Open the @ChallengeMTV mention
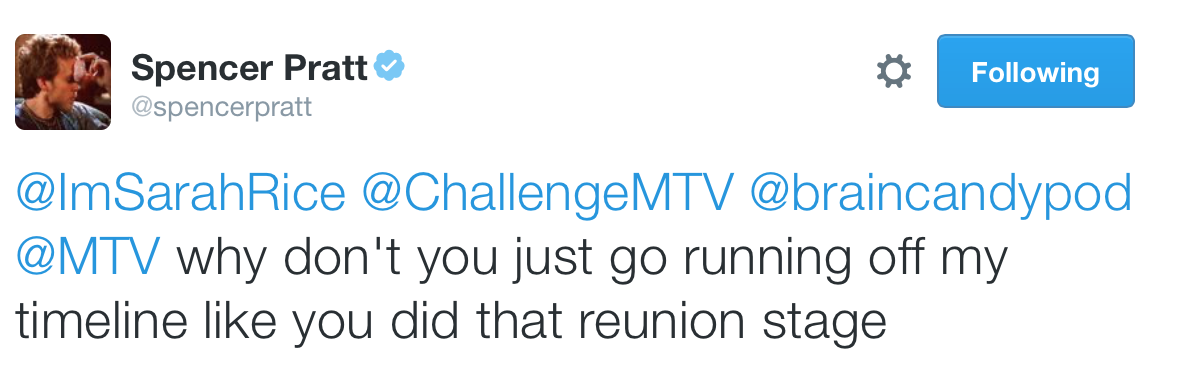The height and width of the screenshot is (368, 1186). (x=548, y=194)
